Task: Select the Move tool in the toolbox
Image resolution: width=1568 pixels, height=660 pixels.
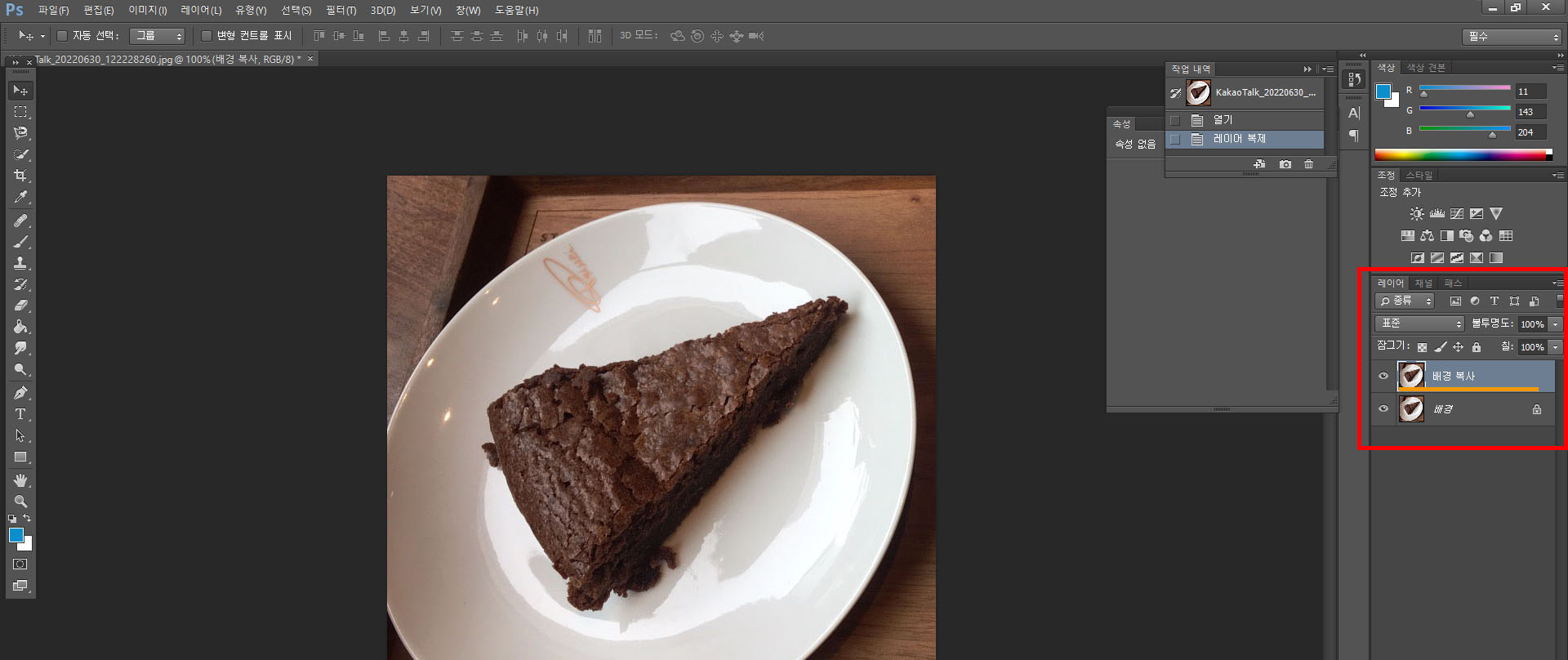Action: coord(20,90)
